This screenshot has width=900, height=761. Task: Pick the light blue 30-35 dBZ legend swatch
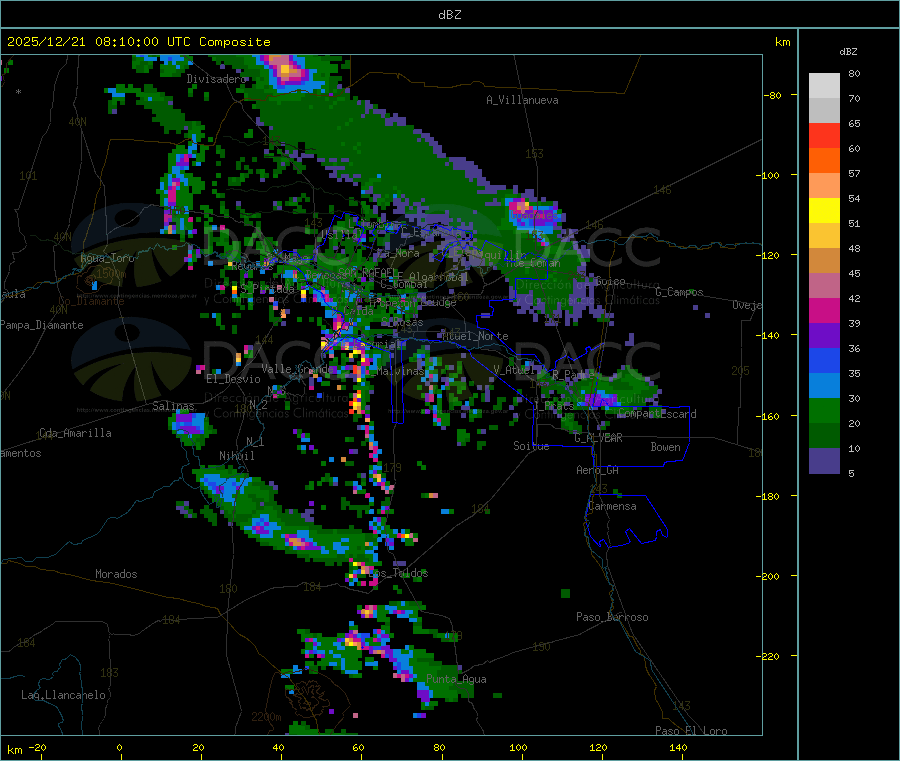[824, 386]
